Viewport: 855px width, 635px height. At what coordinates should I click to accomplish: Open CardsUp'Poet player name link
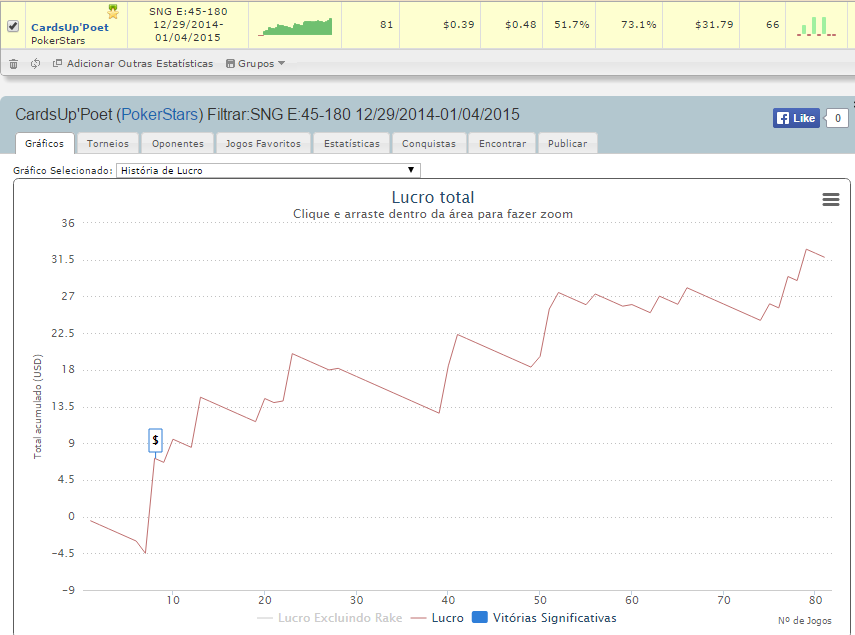(70, 27)
